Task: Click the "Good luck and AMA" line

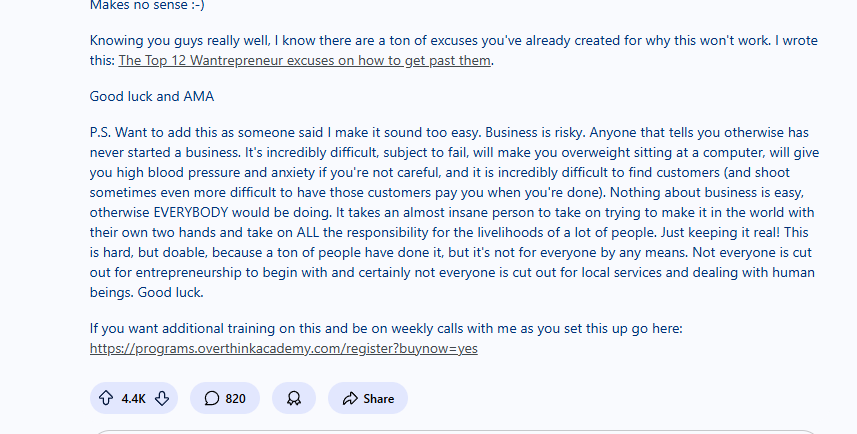Action: pos(151,97)
